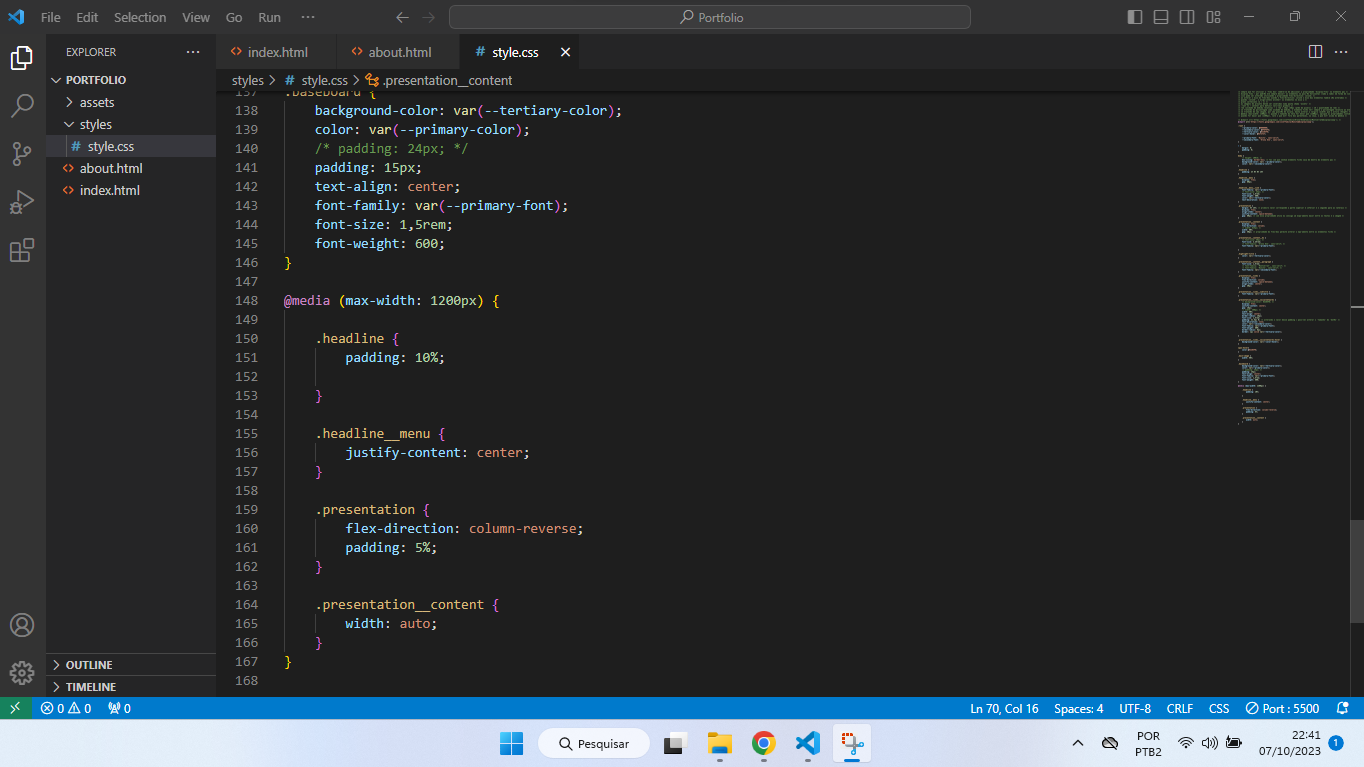Open Explorer Views and More Actions ellipsis

tap(193, 52)
